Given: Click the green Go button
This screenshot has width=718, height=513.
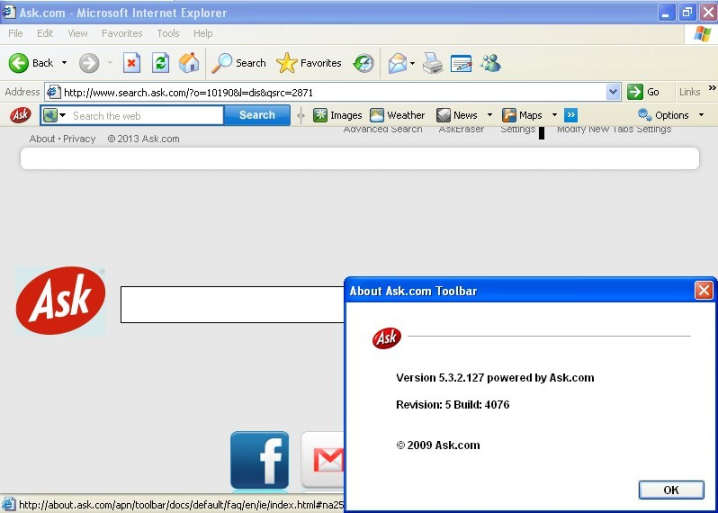Looking at the screenshot, I should (x=643, y=92).
